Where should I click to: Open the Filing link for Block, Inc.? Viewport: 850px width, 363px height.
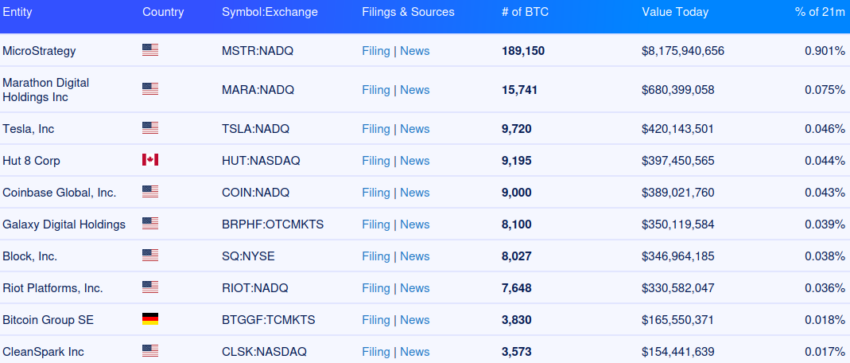point(376,256)
